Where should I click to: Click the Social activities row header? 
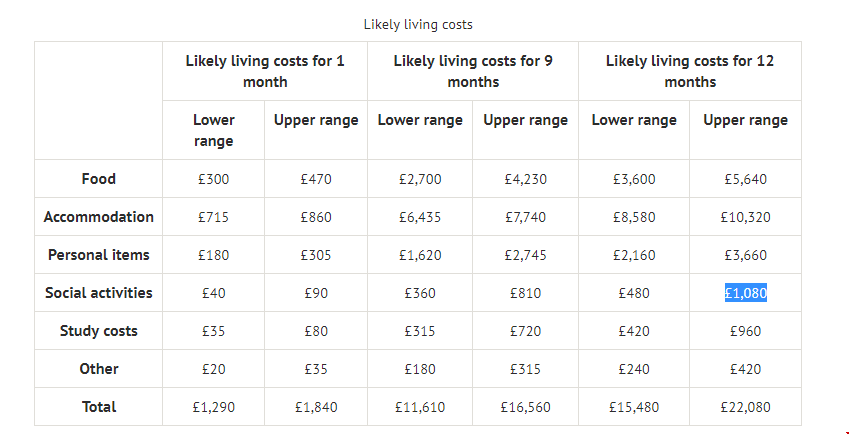point(99,293)
